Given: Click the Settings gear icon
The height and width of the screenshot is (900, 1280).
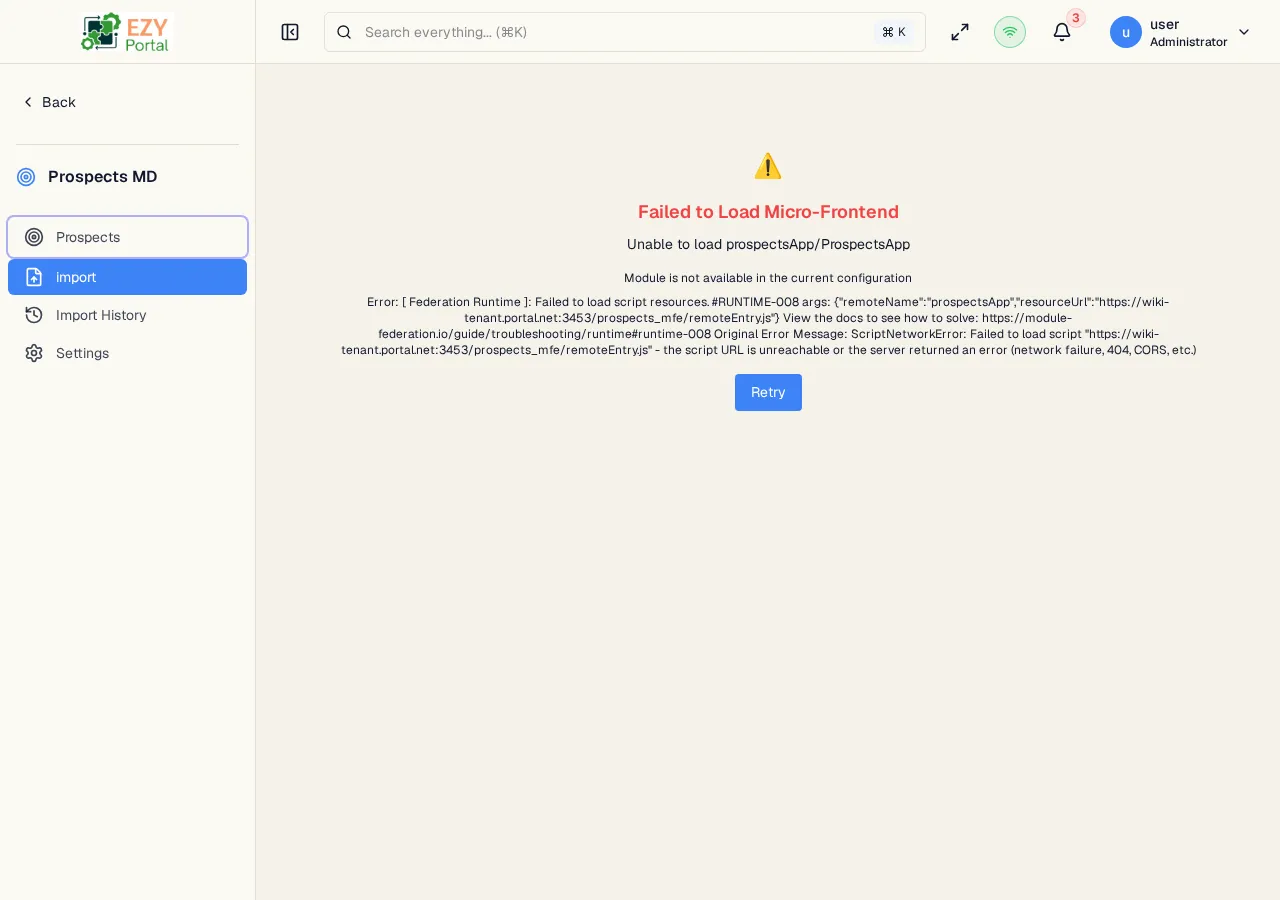Looking at the screenshot, I should [x=34, y=353].
